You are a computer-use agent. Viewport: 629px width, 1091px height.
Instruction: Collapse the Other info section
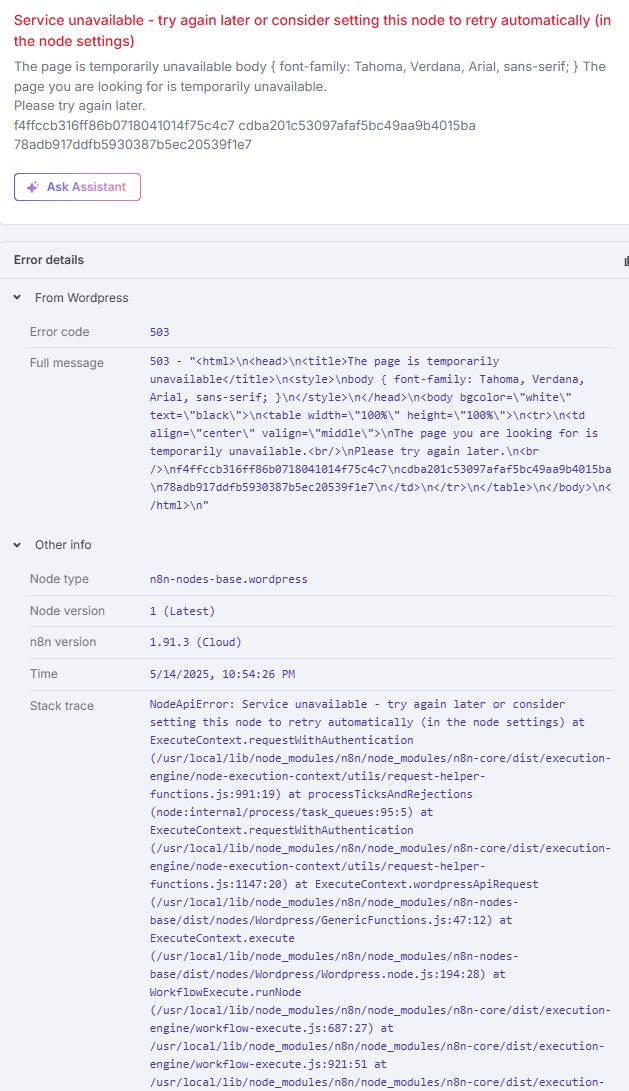pos(17,545)
